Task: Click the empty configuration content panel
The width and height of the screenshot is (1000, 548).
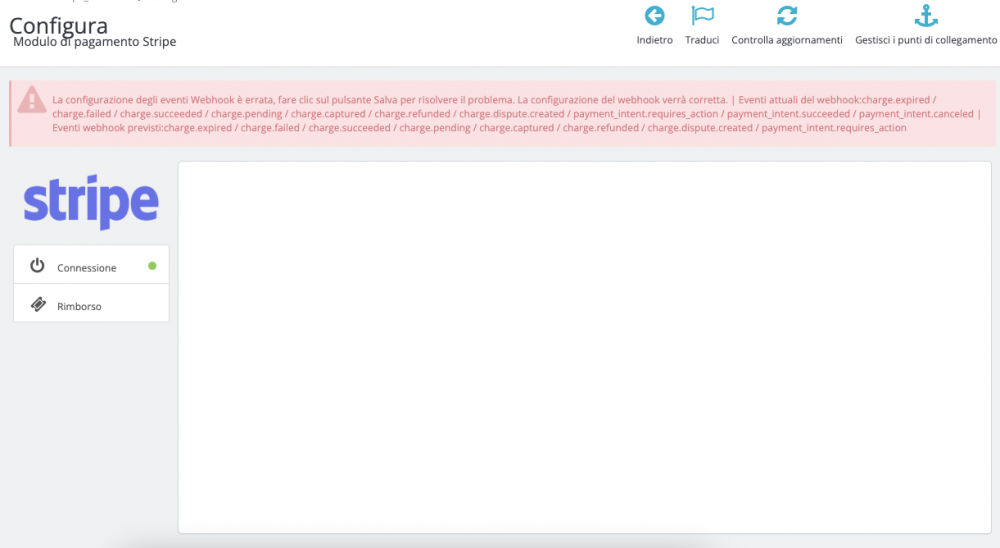Action: pos(585,347)
